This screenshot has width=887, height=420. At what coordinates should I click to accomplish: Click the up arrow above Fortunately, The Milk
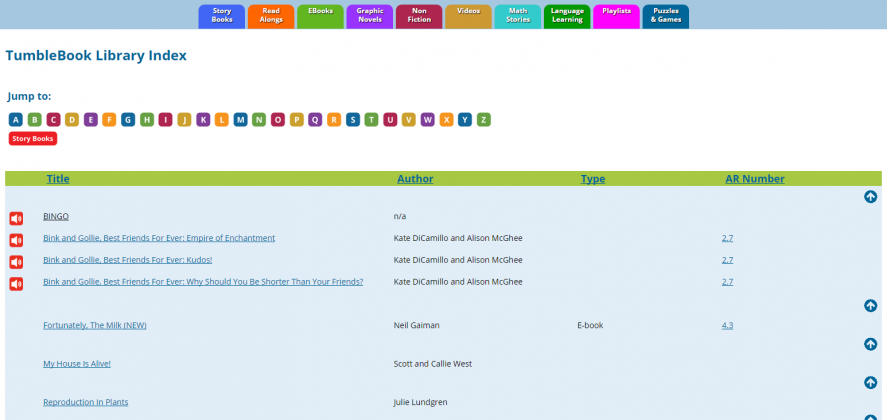coord(870,306)
